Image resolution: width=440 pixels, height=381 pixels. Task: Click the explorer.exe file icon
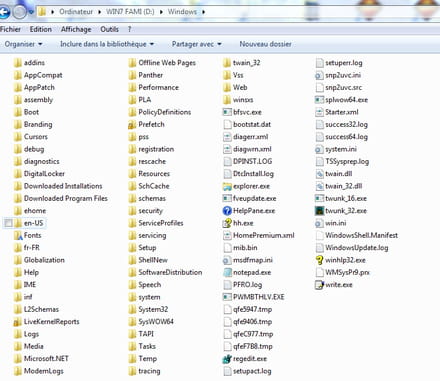click(227, 186)
